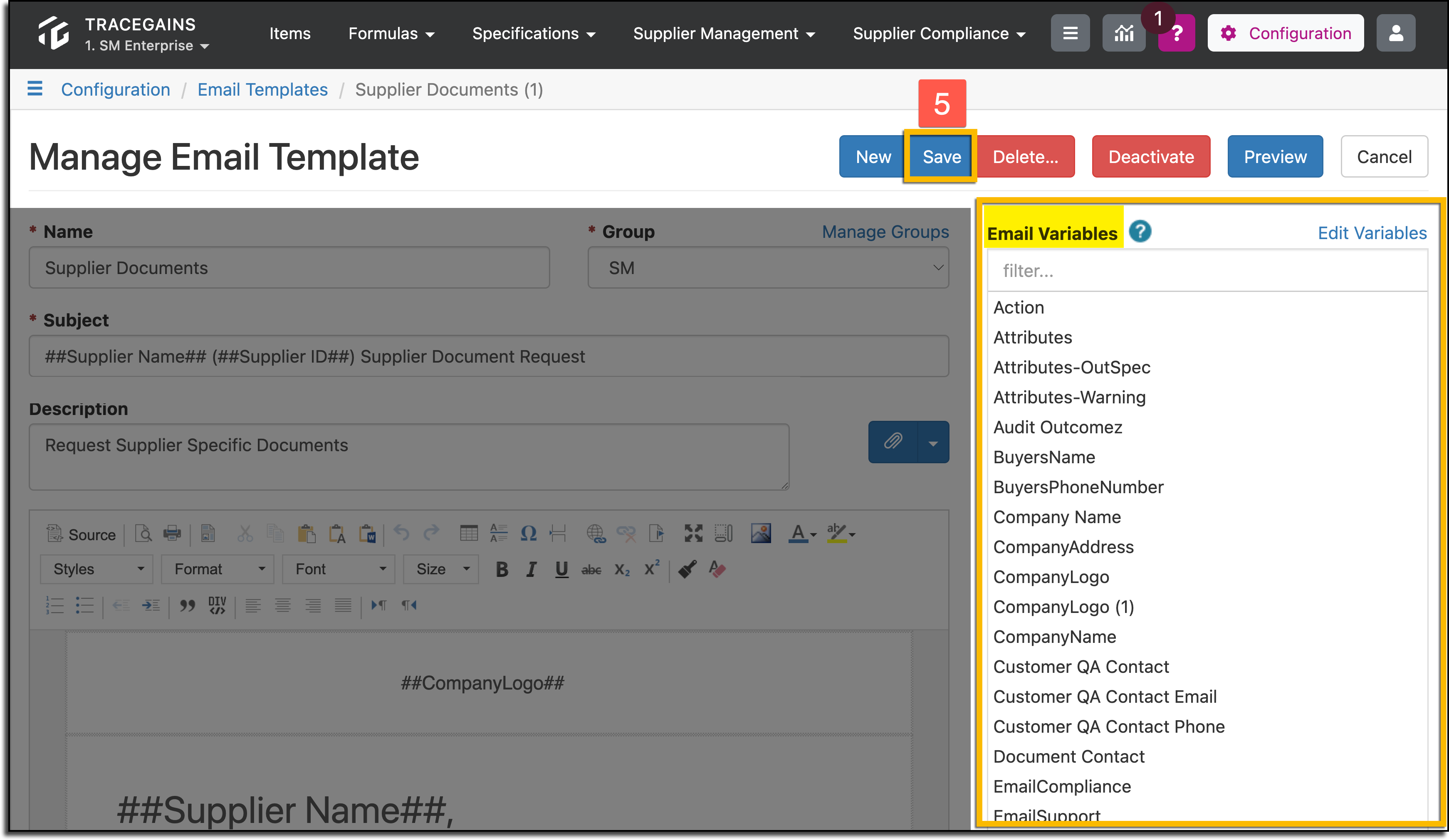The image size is (1449, 840).
Task: Open the Group SM dropdown
Action: (768, 268)
